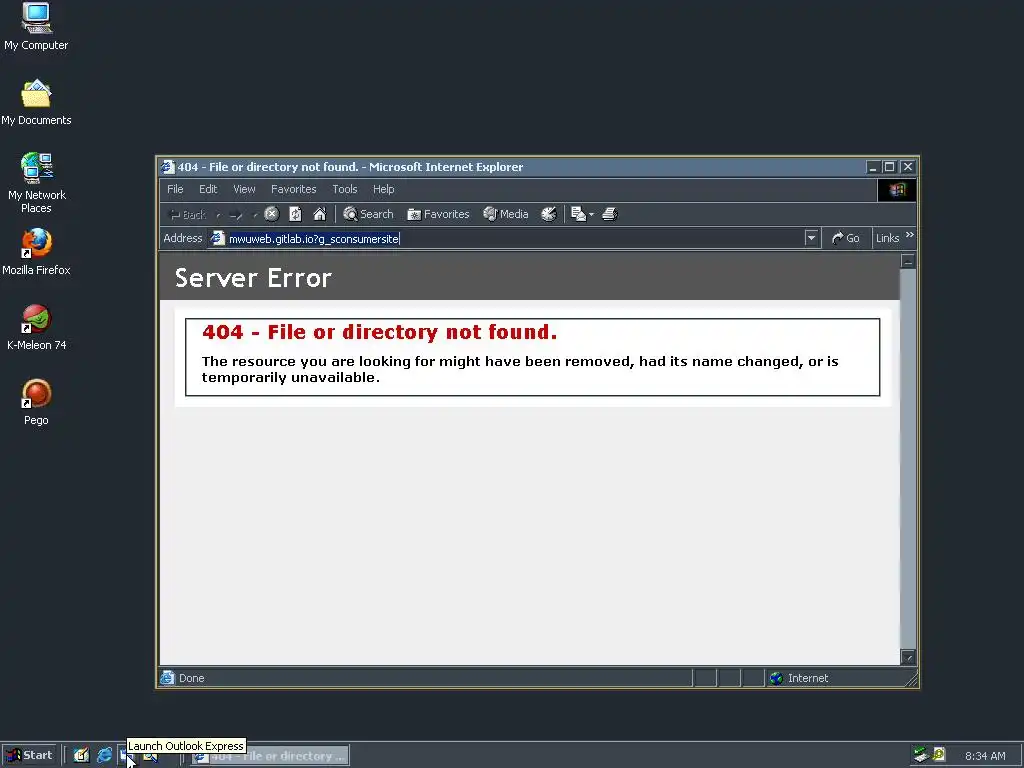Viewport: 1024px width, 768px height.
Task: Click the red 404 error heading text
Action: 379,332
